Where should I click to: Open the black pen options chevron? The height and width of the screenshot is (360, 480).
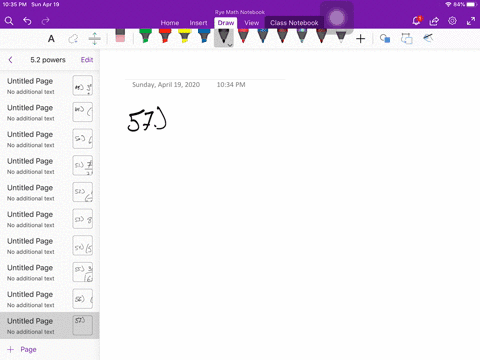coord(230,45)
